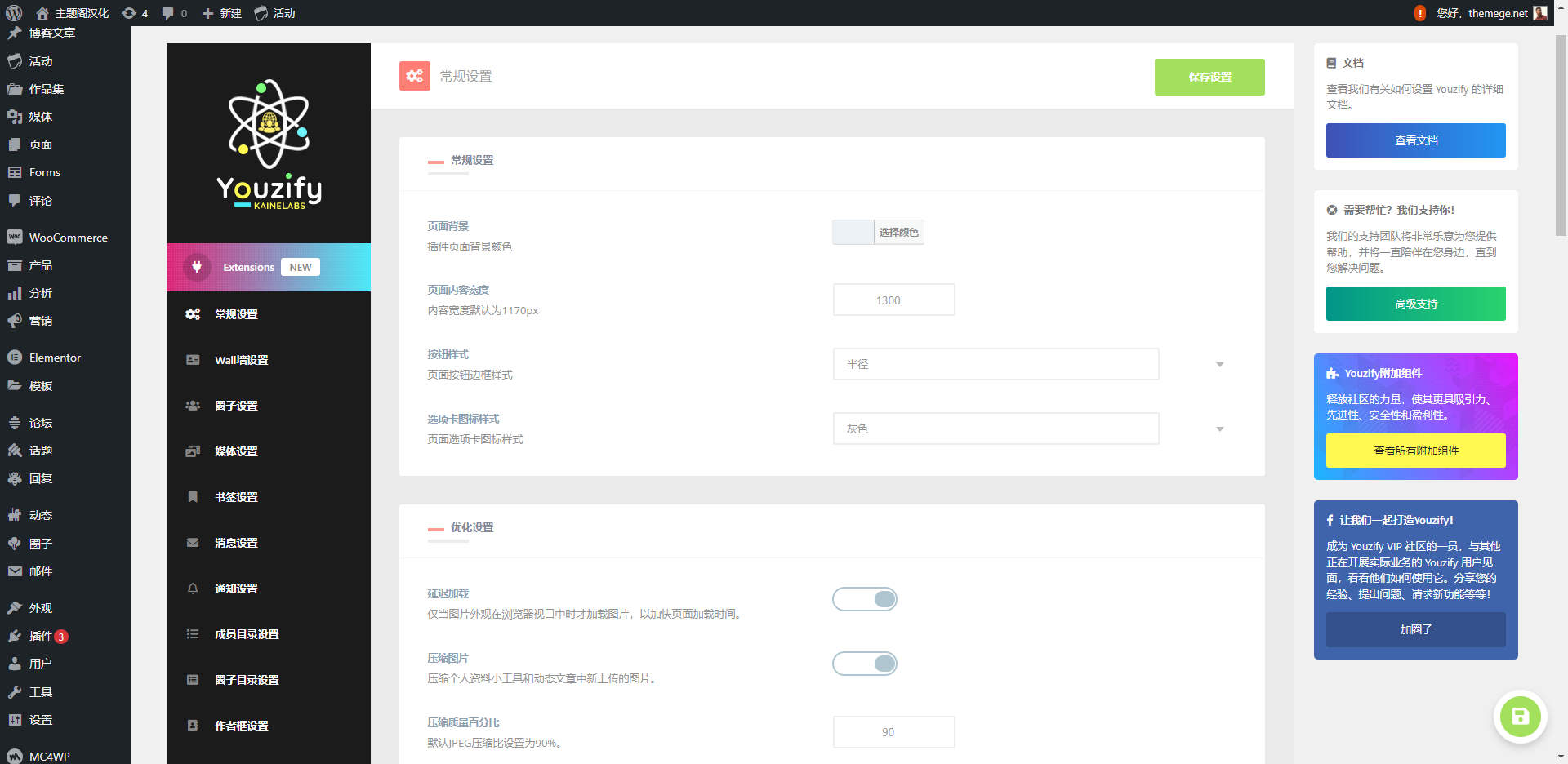Click the WordPress logo icon in admin bar
Screen dimensions: 1568x764
14,13
